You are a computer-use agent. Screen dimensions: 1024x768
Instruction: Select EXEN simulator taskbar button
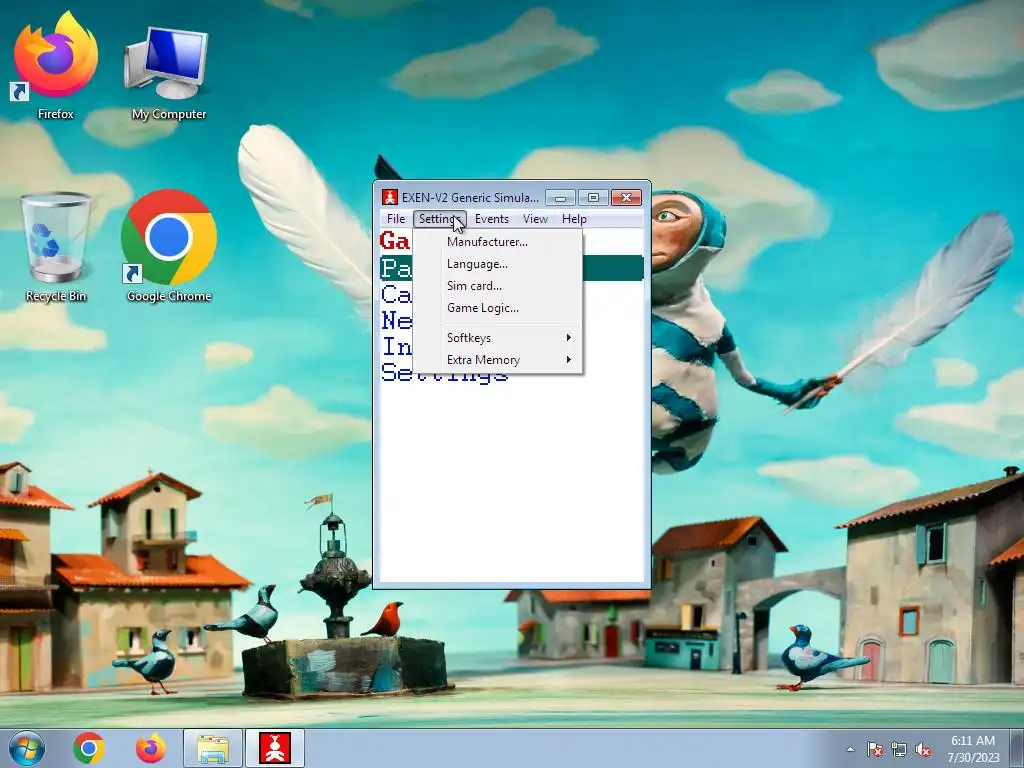click(x=275, y=748)
